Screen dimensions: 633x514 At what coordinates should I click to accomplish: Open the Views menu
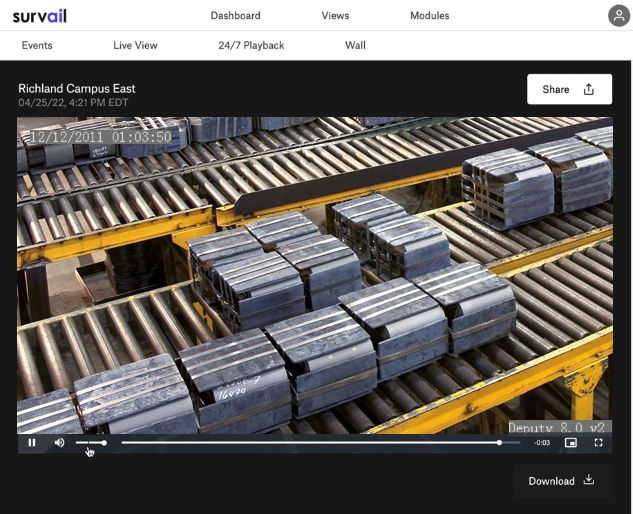point(336,15)
